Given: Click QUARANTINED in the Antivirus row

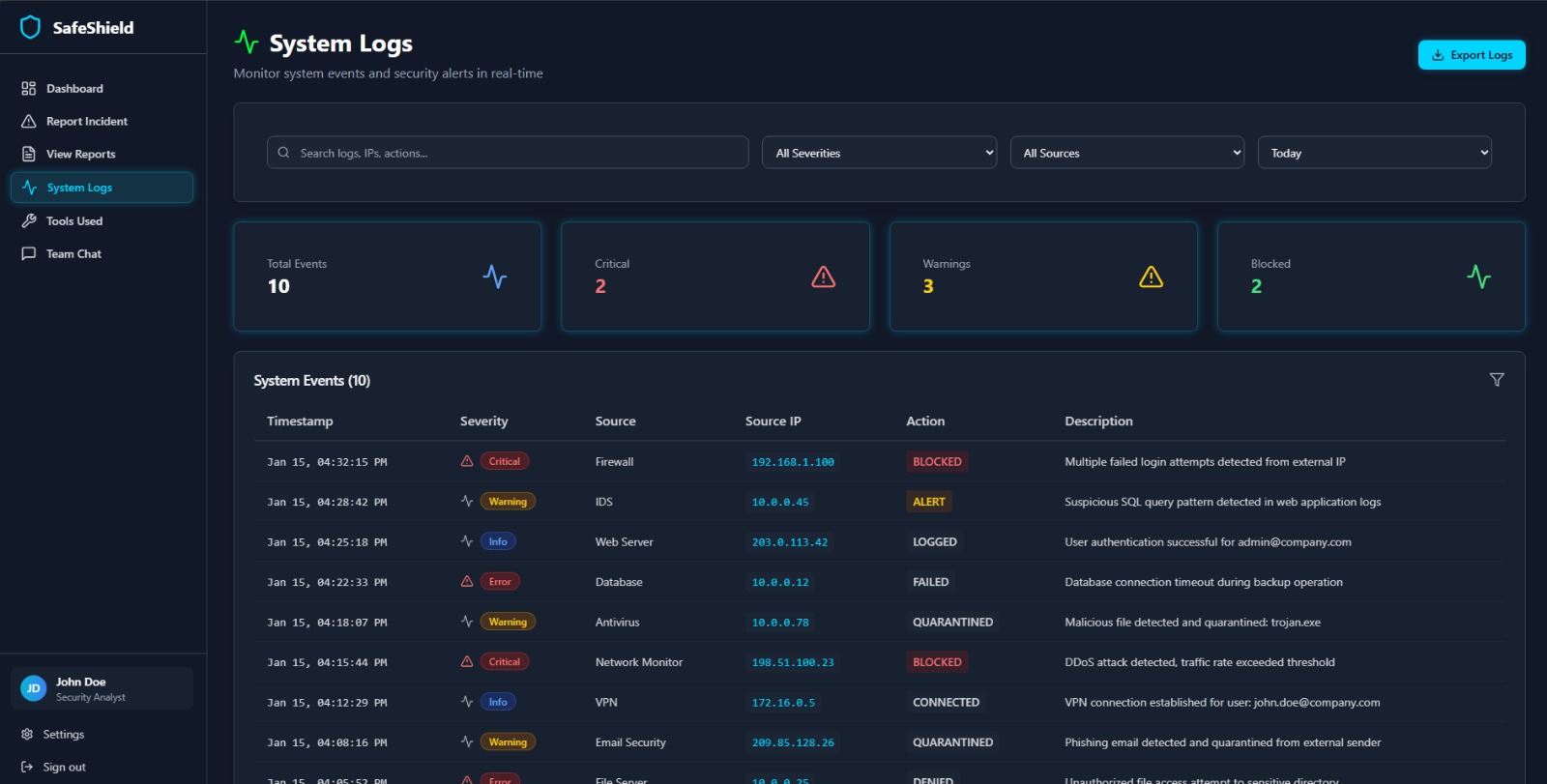Looking at the screenshot, I should click(952, 623).
